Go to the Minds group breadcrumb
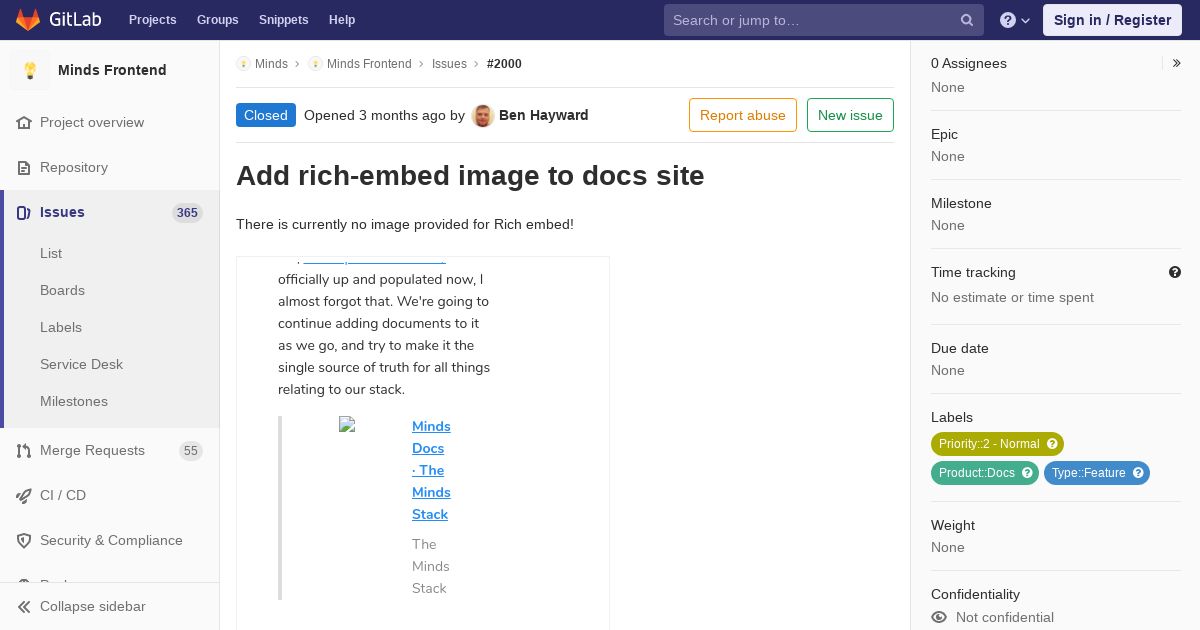Viewport: 1200px width, 630px height. coord(271,64)
